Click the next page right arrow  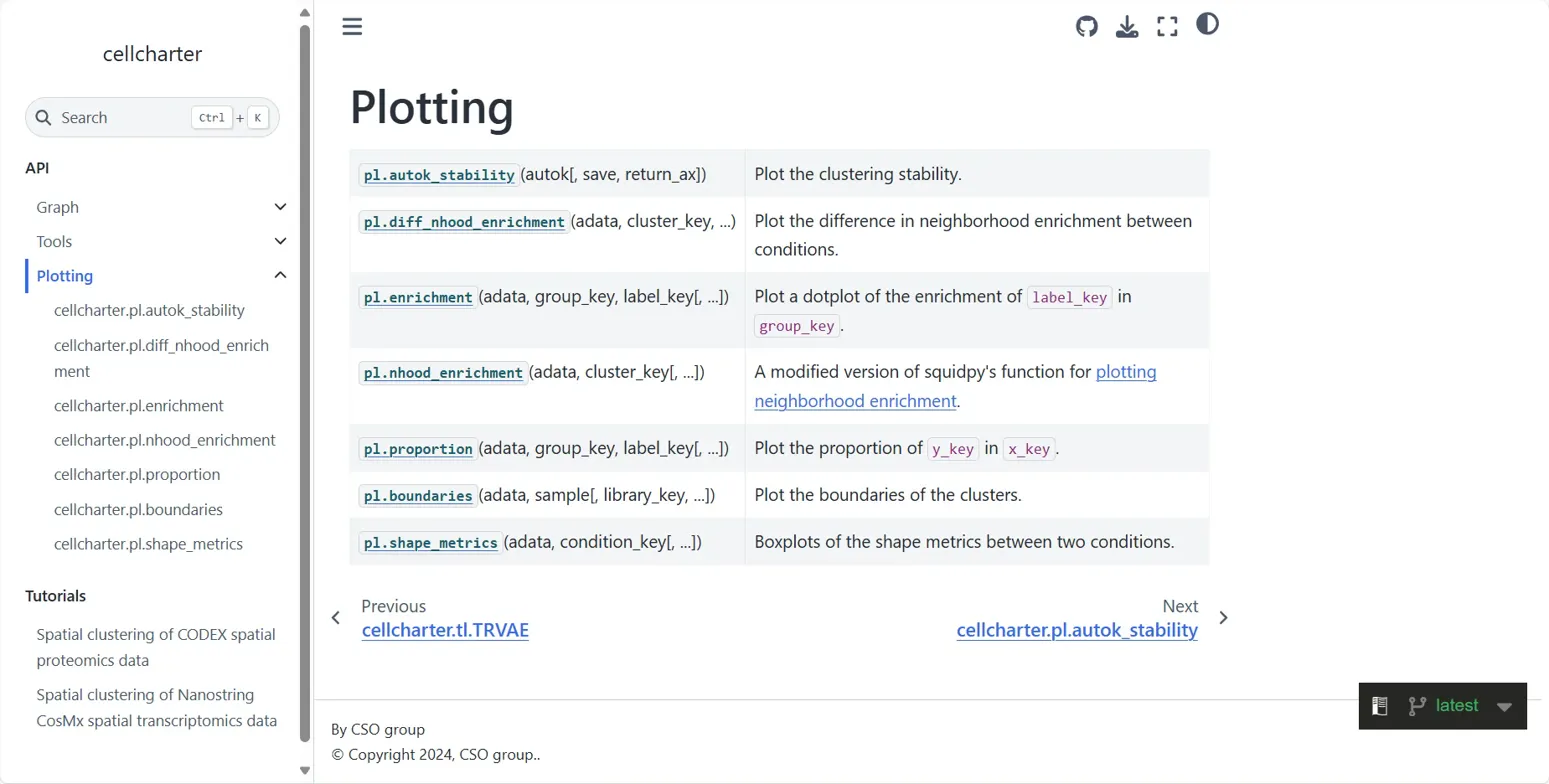(x=1223, y=618)
